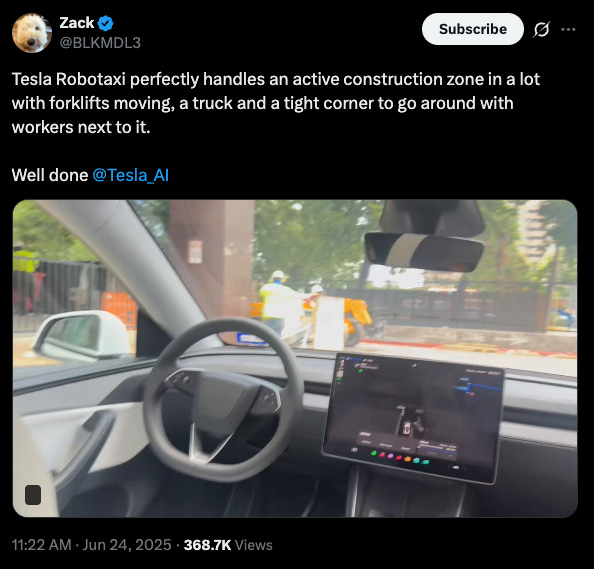The image size is (594, 569).
Task: Click the blue verified checkmark badge
Action: [x=105, y=23]
